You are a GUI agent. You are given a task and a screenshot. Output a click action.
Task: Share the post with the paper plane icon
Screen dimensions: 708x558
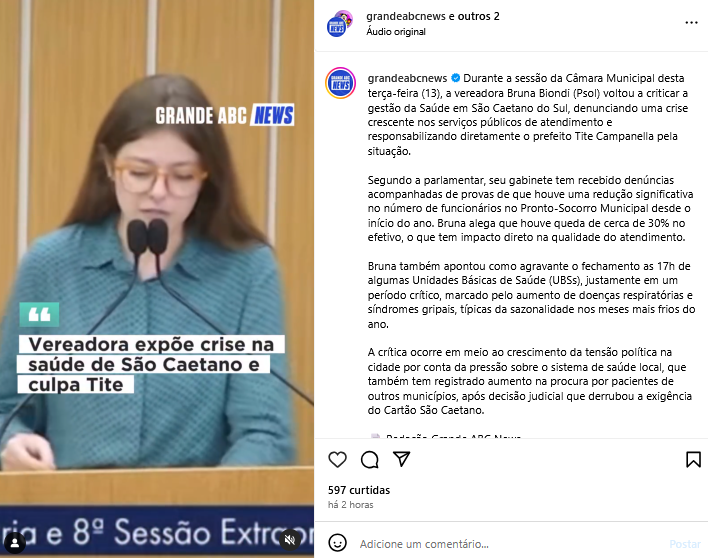click(x=401, y=459)
